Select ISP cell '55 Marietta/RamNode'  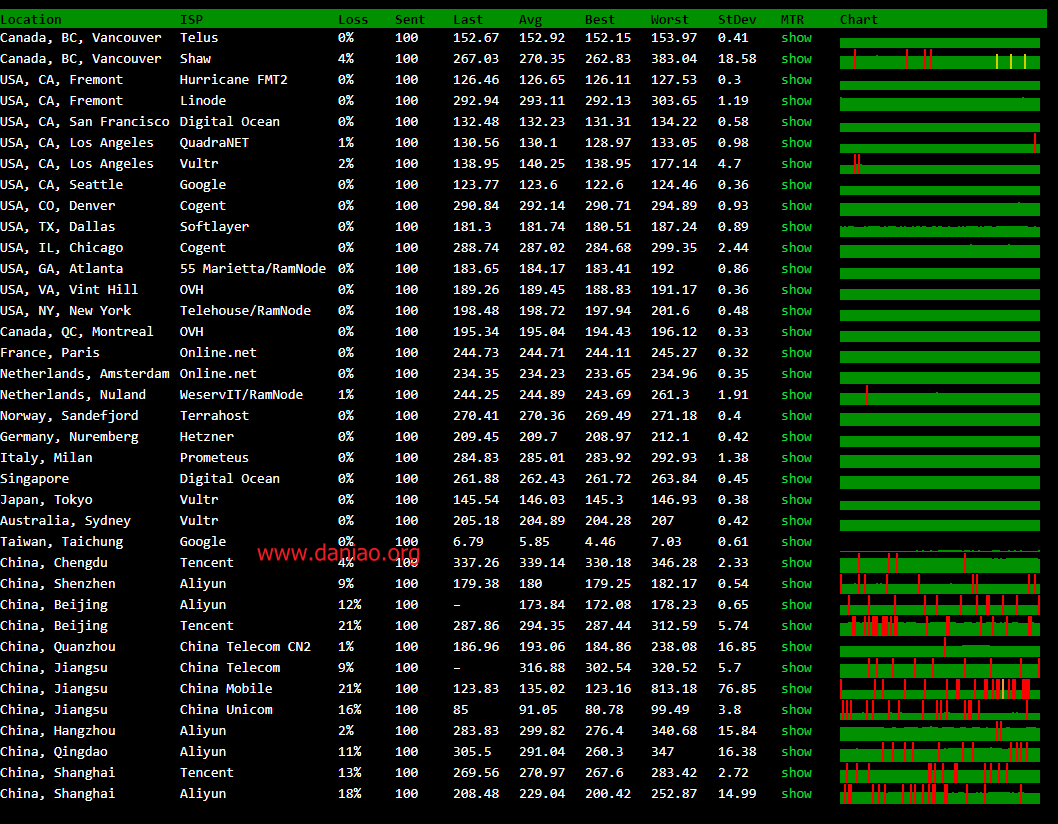pos(252,269)
